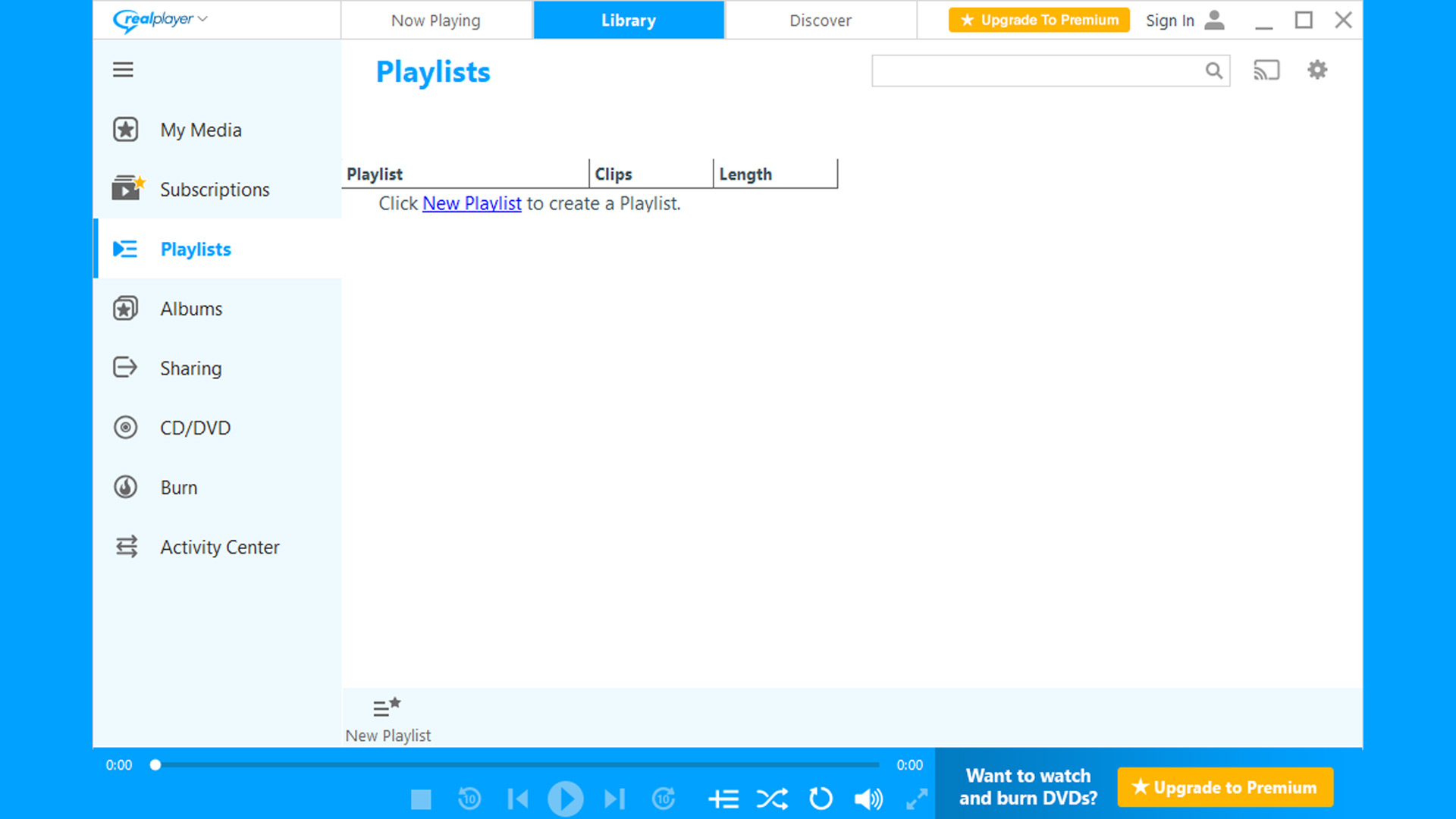
Task: Open the Sharing section
Action: point(217,369)
